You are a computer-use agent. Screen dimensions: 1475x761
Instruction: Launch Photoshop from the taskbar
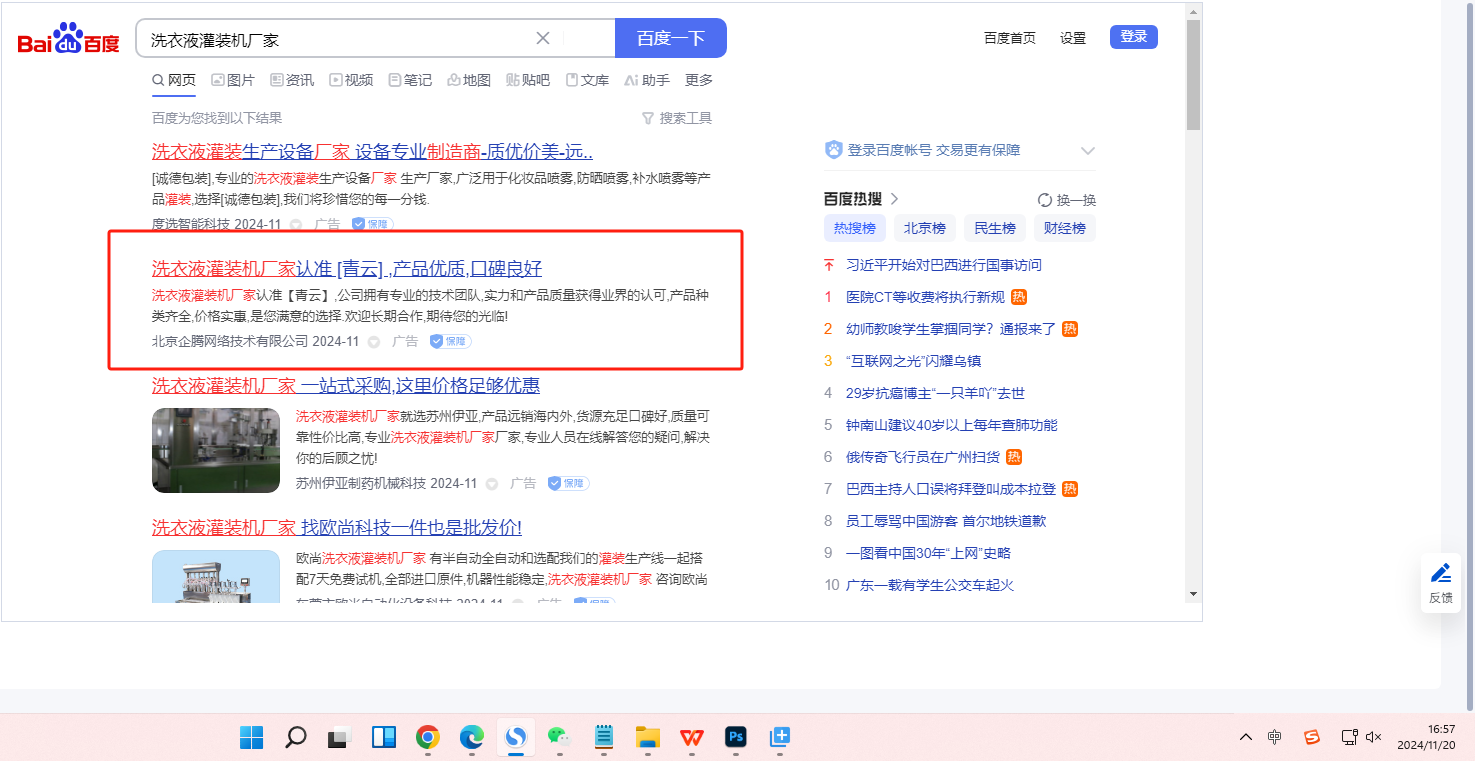tap(736, 738)
